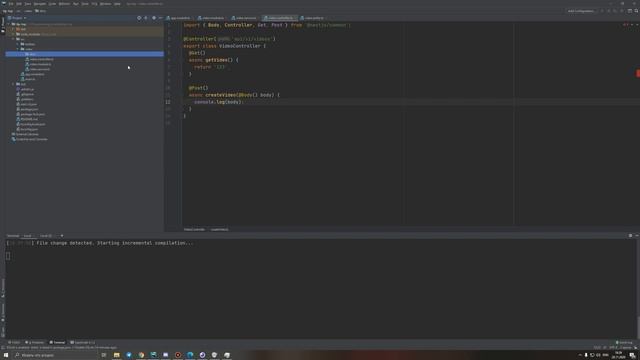The height and width of the screenshot is (360, 640).
Task: Open Project panel settings gear
Action: [154, 18]
